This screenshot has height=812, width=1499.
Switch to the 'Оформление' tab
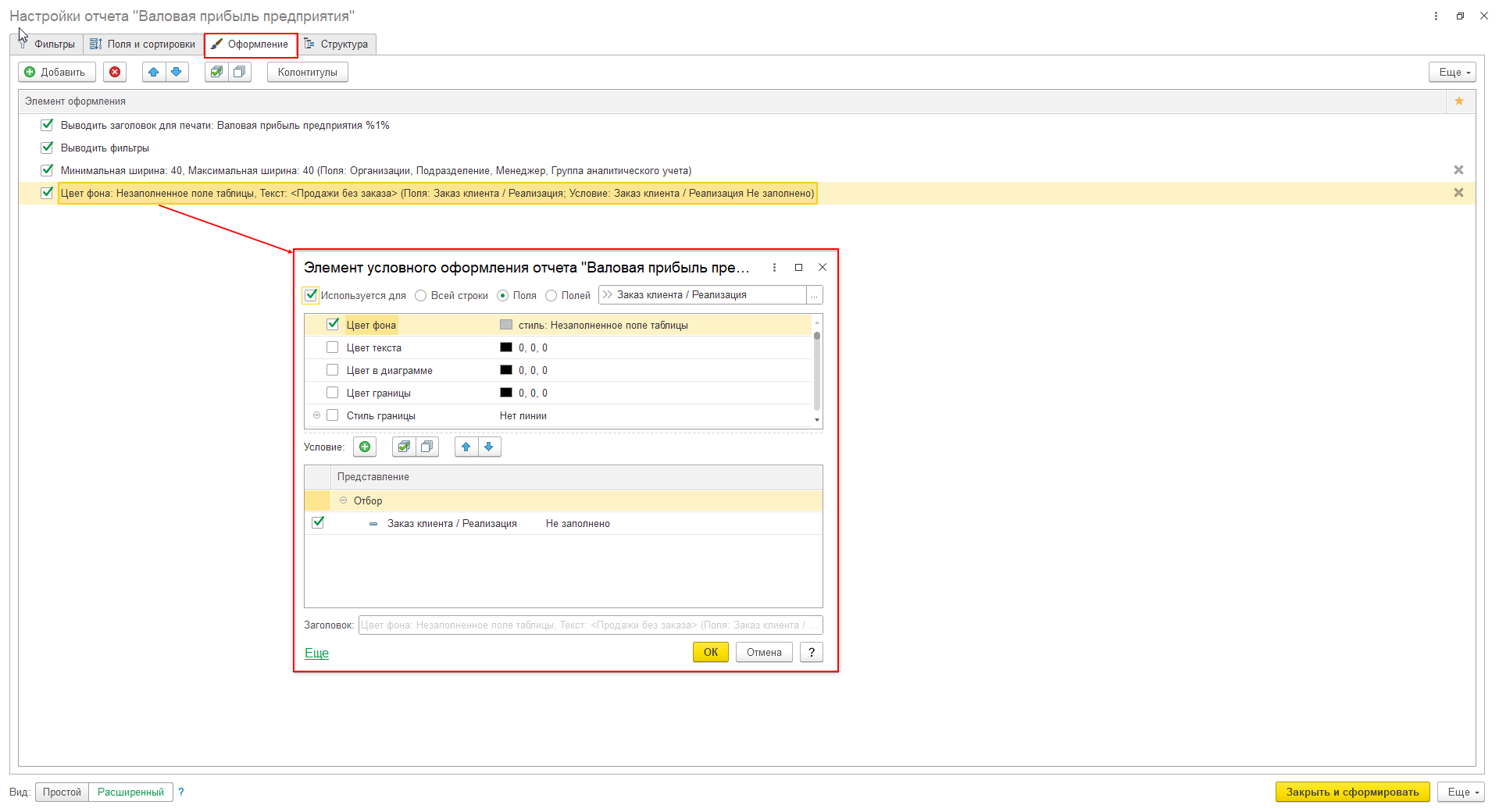(x=251, y=45)
